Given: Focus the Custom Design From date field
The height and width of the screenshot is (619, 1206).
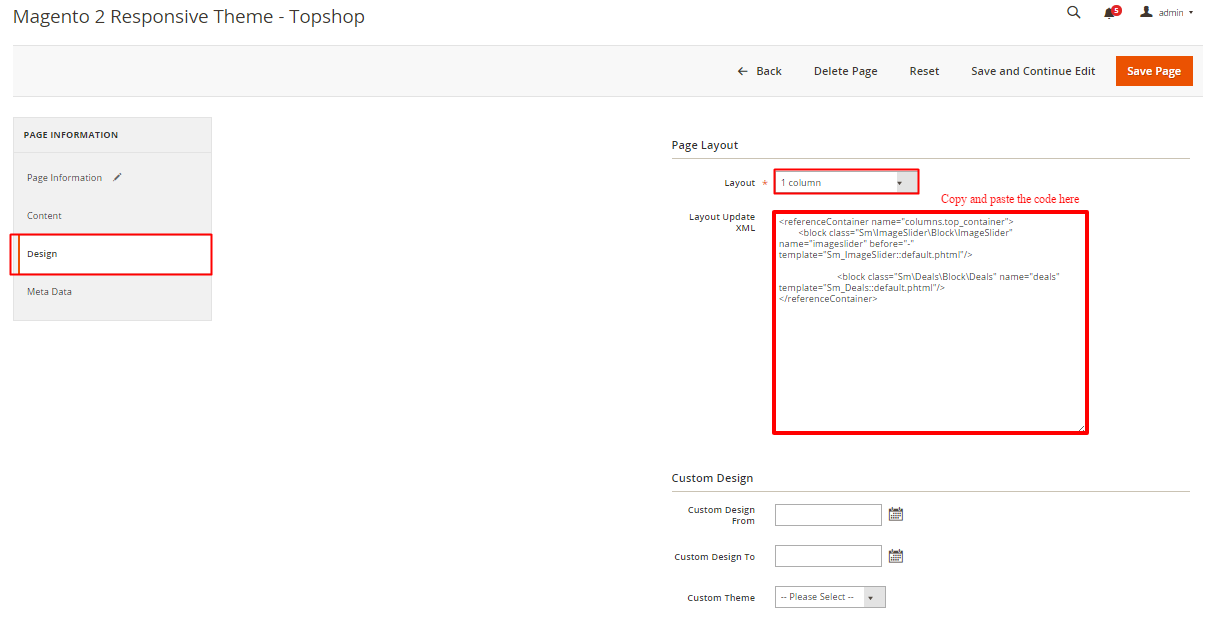Looking at the screenshot, I should (x=828, y=515).
